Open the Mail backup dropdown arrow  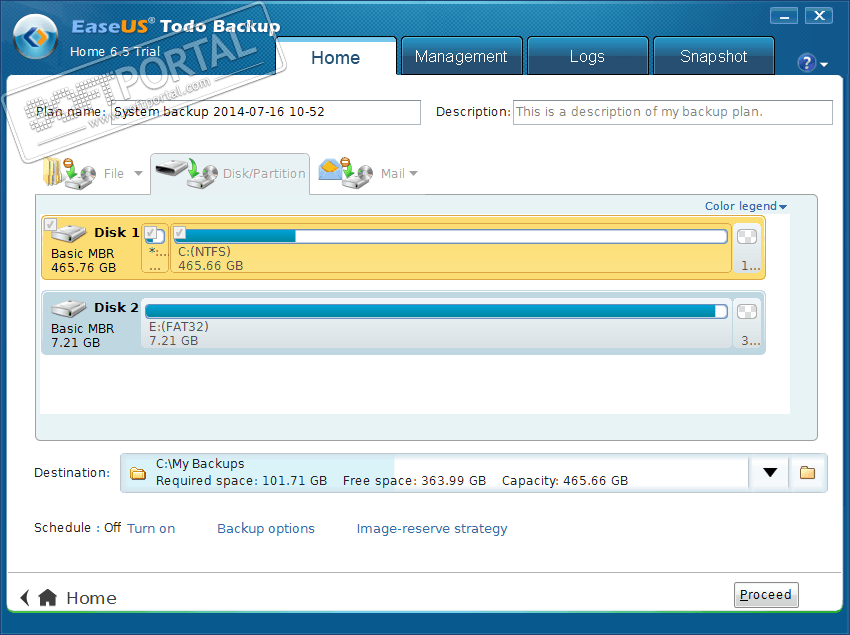[414, 174]
